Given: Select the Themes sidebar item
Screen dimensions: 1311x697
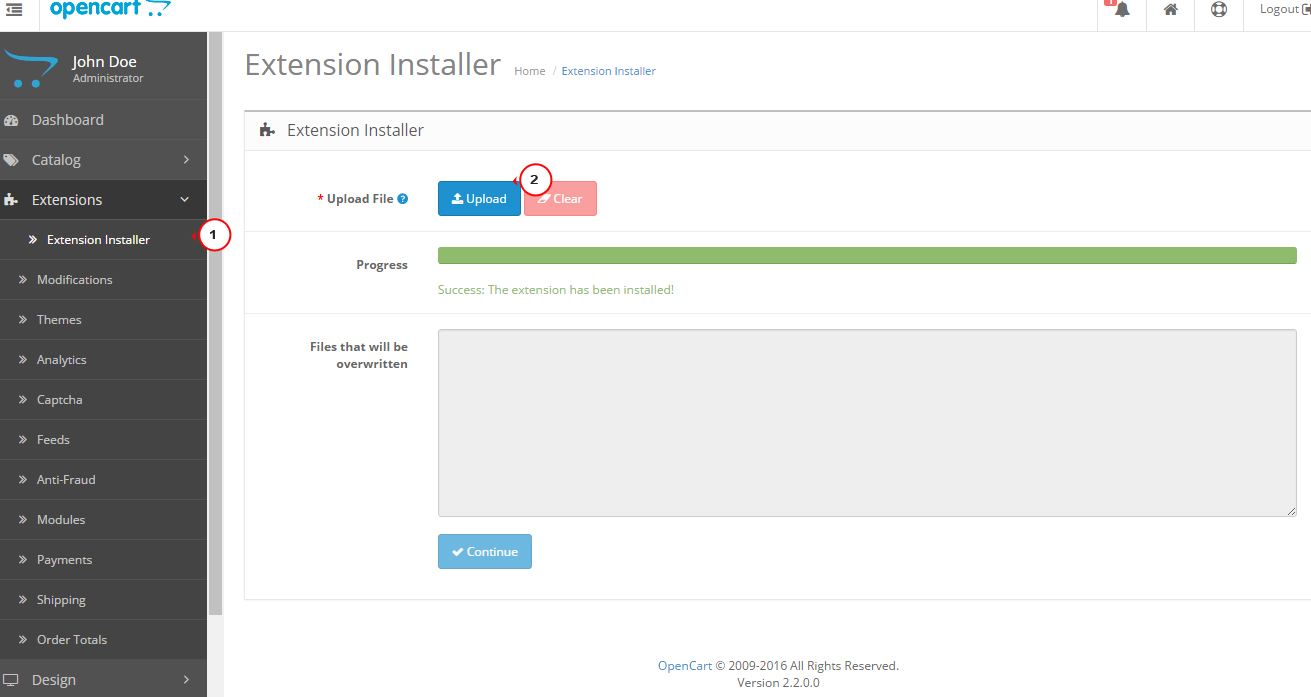Looking at the screenshot, I should (x=59, y=320).
